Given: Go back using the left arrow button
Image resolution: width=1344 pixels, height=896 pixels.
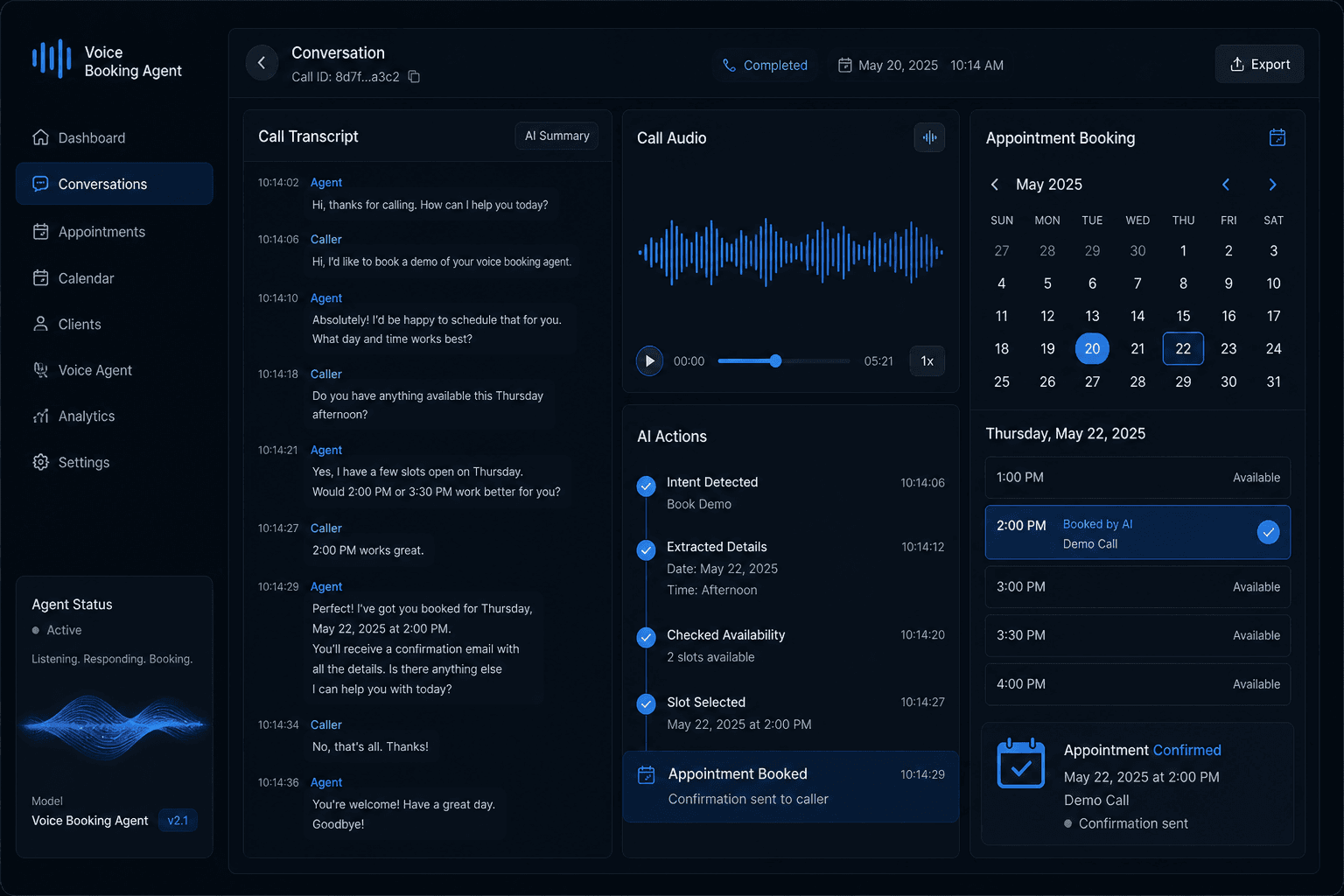Looking at the screenshot, I should pos(261,63).
